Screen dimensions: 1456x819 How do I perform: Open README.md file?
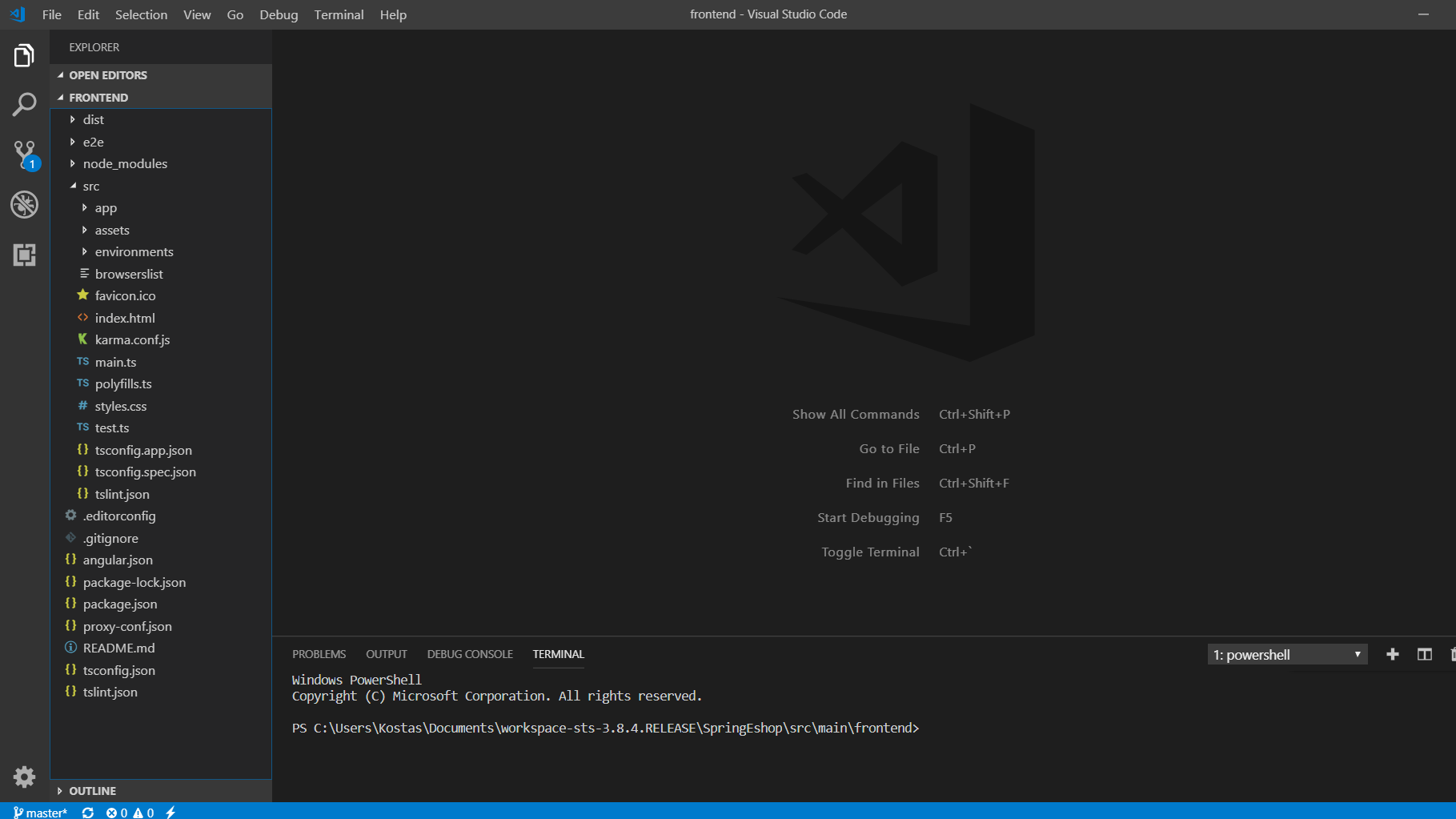click(160, 648)
